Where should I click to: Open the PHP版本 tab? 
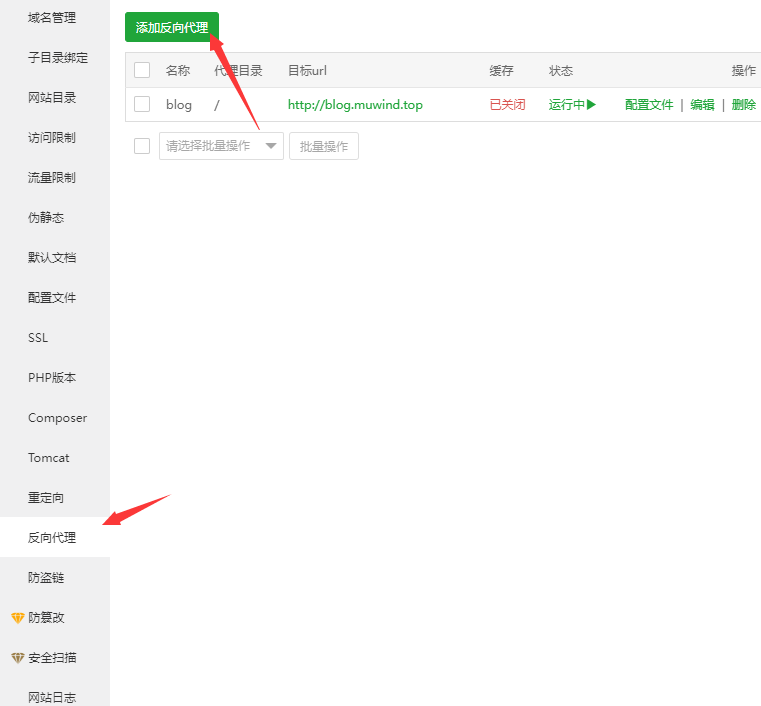[x=52, y=378]
